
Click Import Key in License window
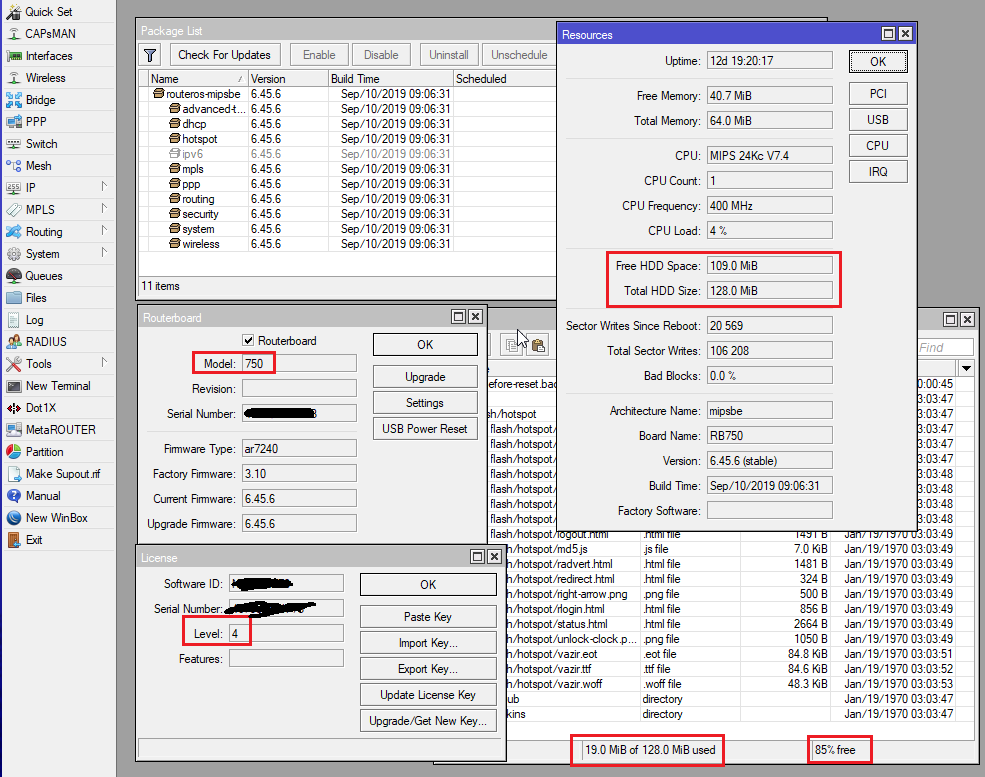428,643
